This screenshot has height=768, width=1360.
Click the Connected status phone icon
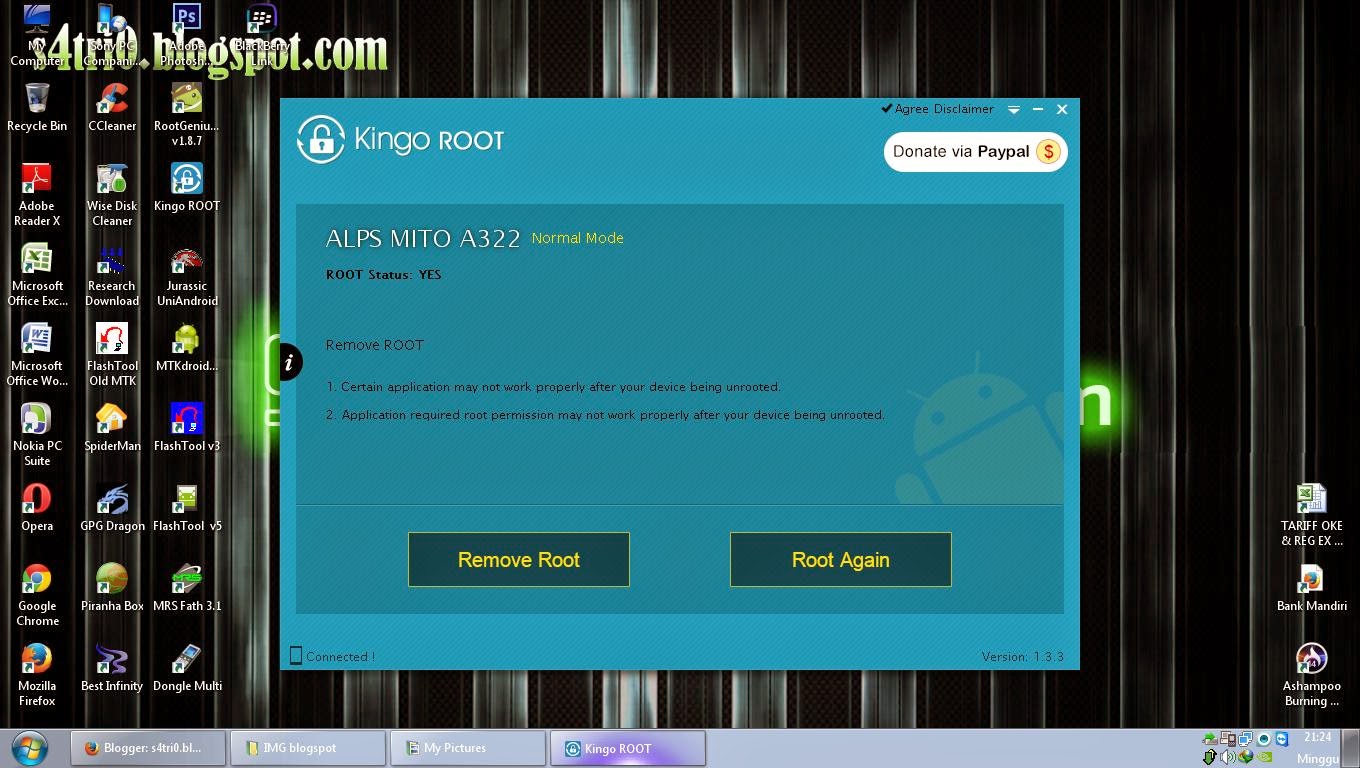coord(295,656)
